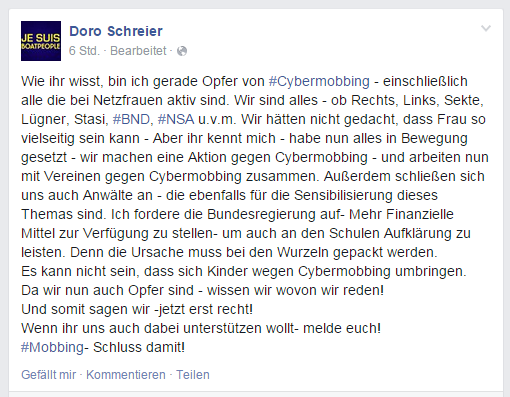510x397 pixels.
Task: Share the post using Teilen
Action: 193,375
